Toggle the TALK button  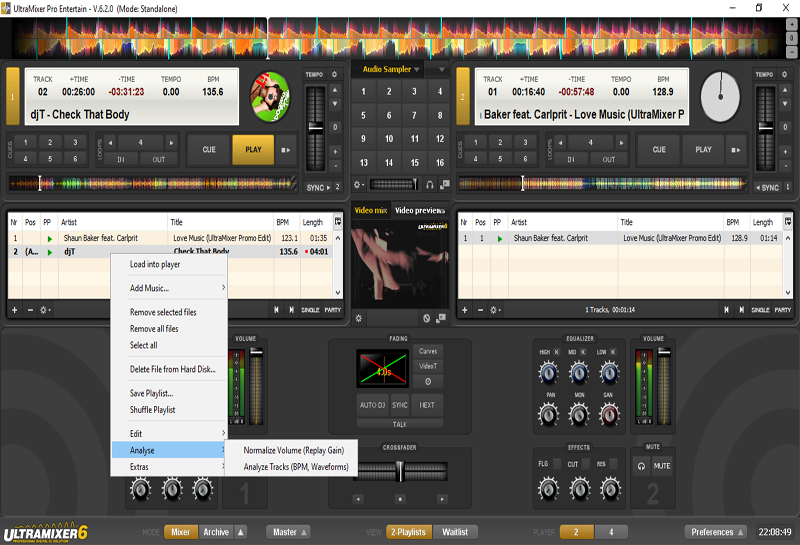[x=399, y=424]
